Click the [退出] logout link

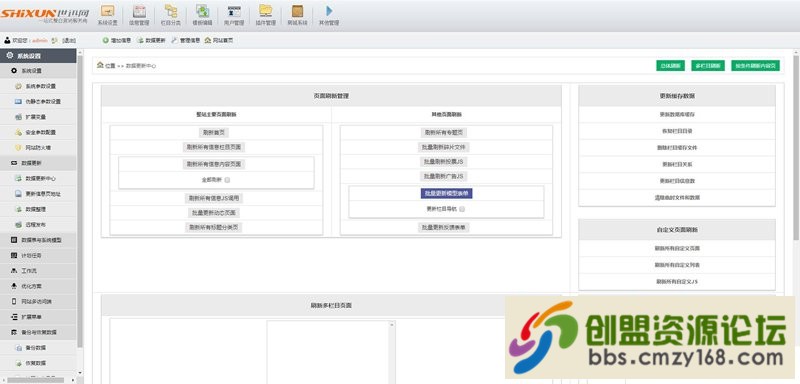pyautogui.click(x=69, y=40)
